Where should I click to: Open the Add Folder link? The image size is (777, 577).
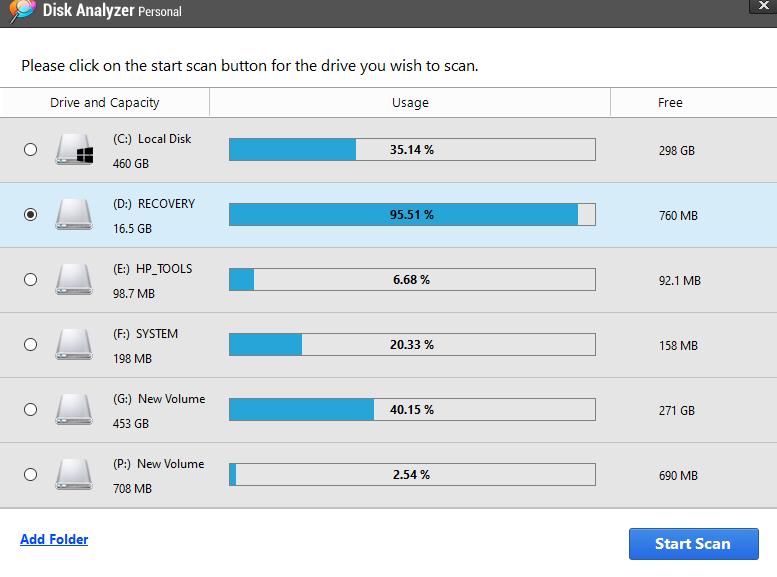coord(54,540)
